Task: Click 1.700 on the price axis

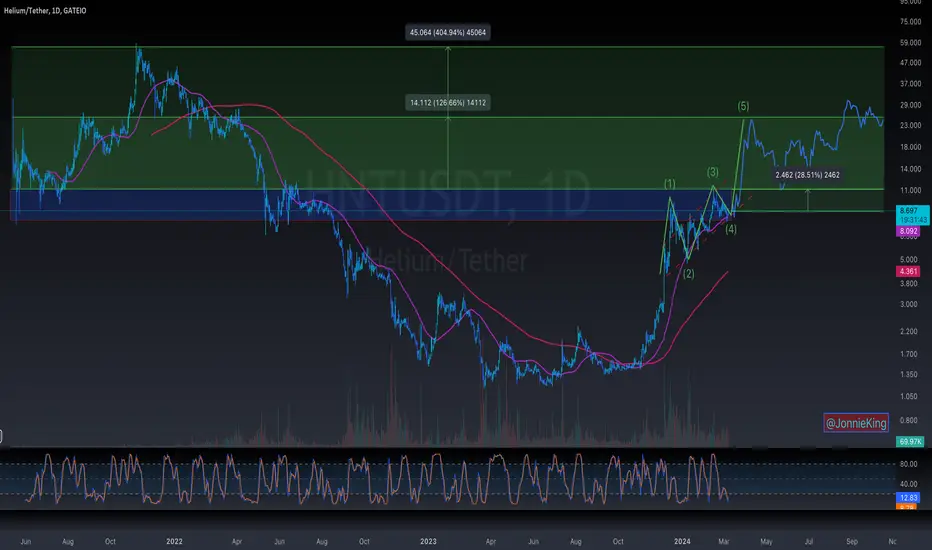Action: point(908,354)
